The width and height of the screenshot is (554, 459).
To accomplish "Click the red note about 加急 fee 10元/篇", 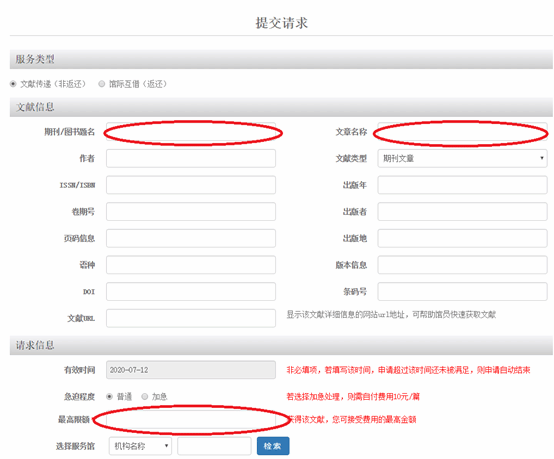I will coord(353,397).
